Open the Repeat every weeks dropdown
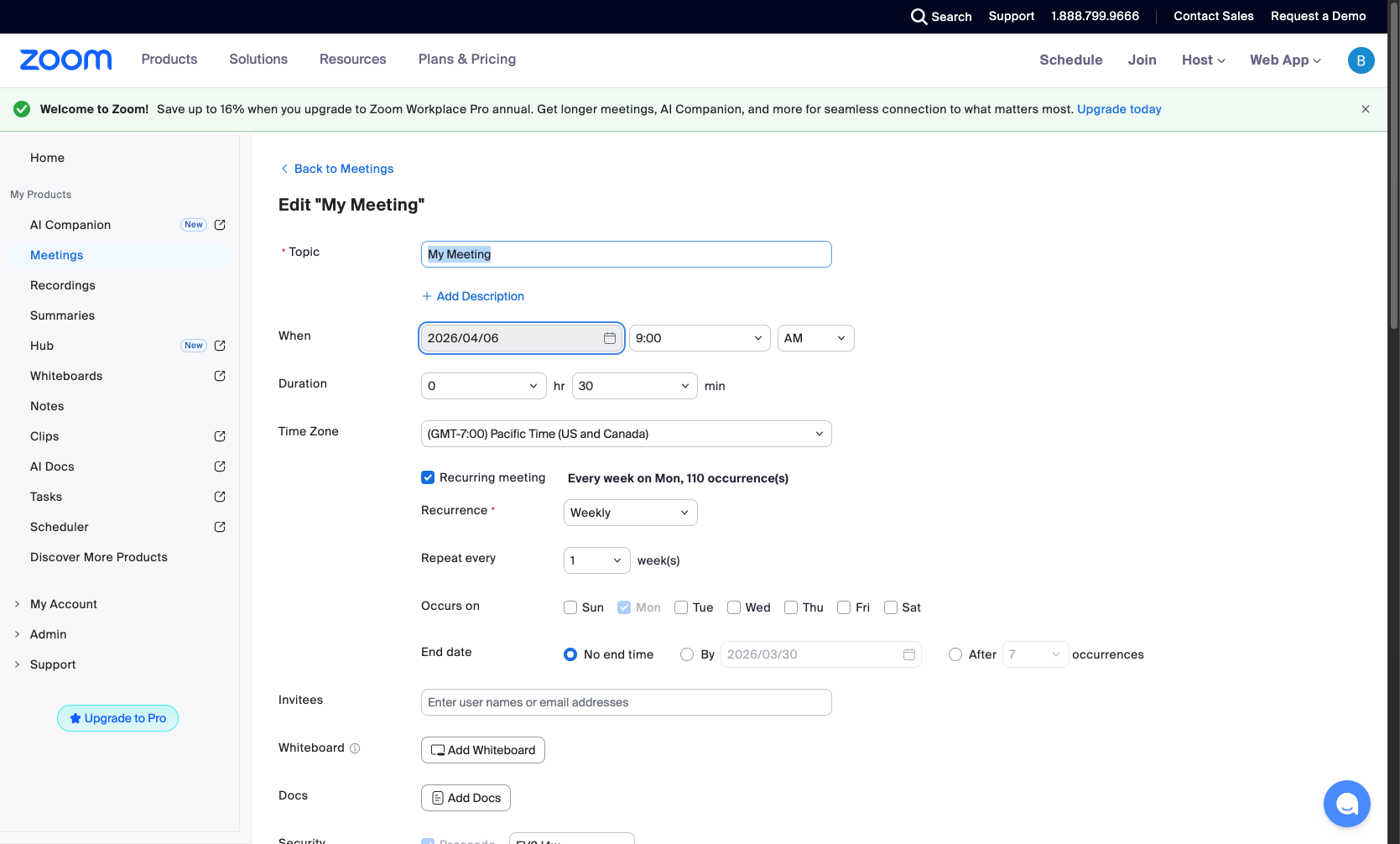1400x844 pixels. [x=597, y=560]
